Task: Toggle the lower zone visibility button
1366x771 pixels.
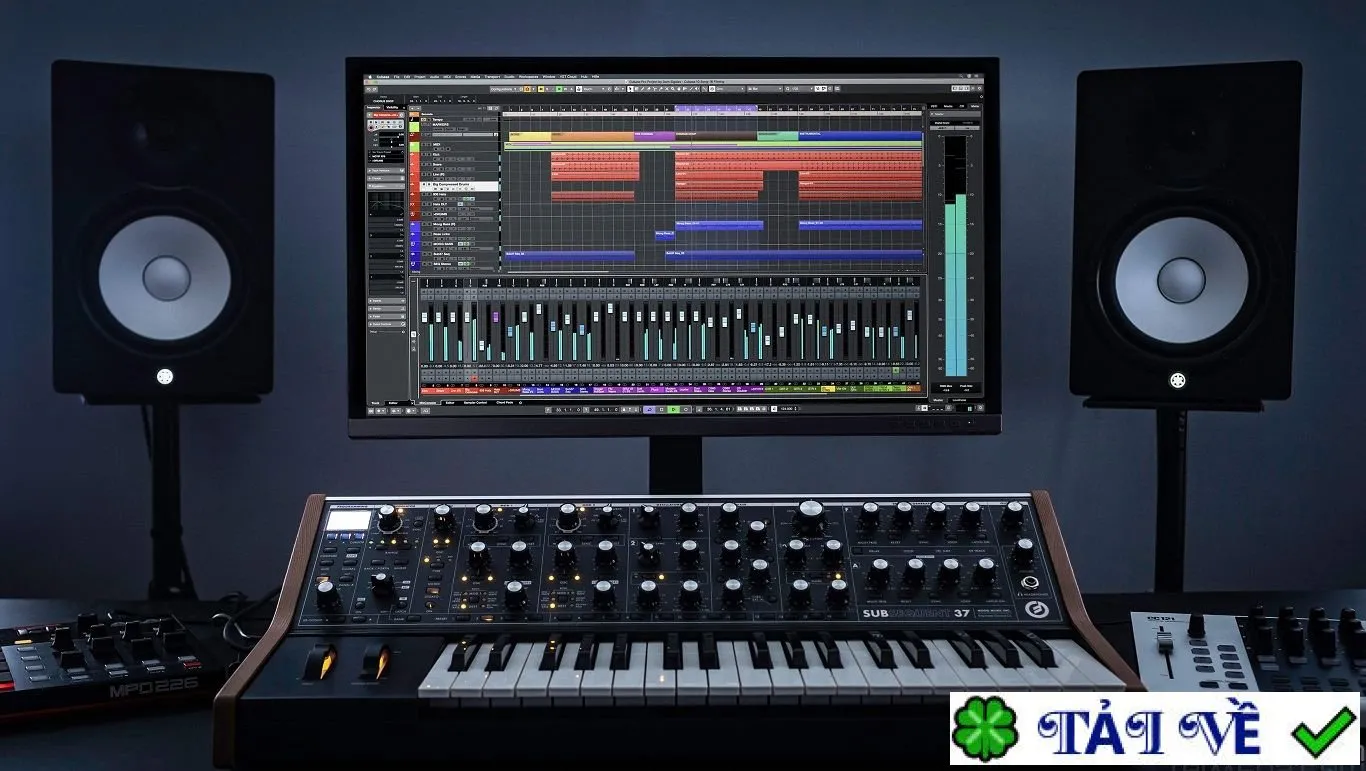Action: coord(960,89)
